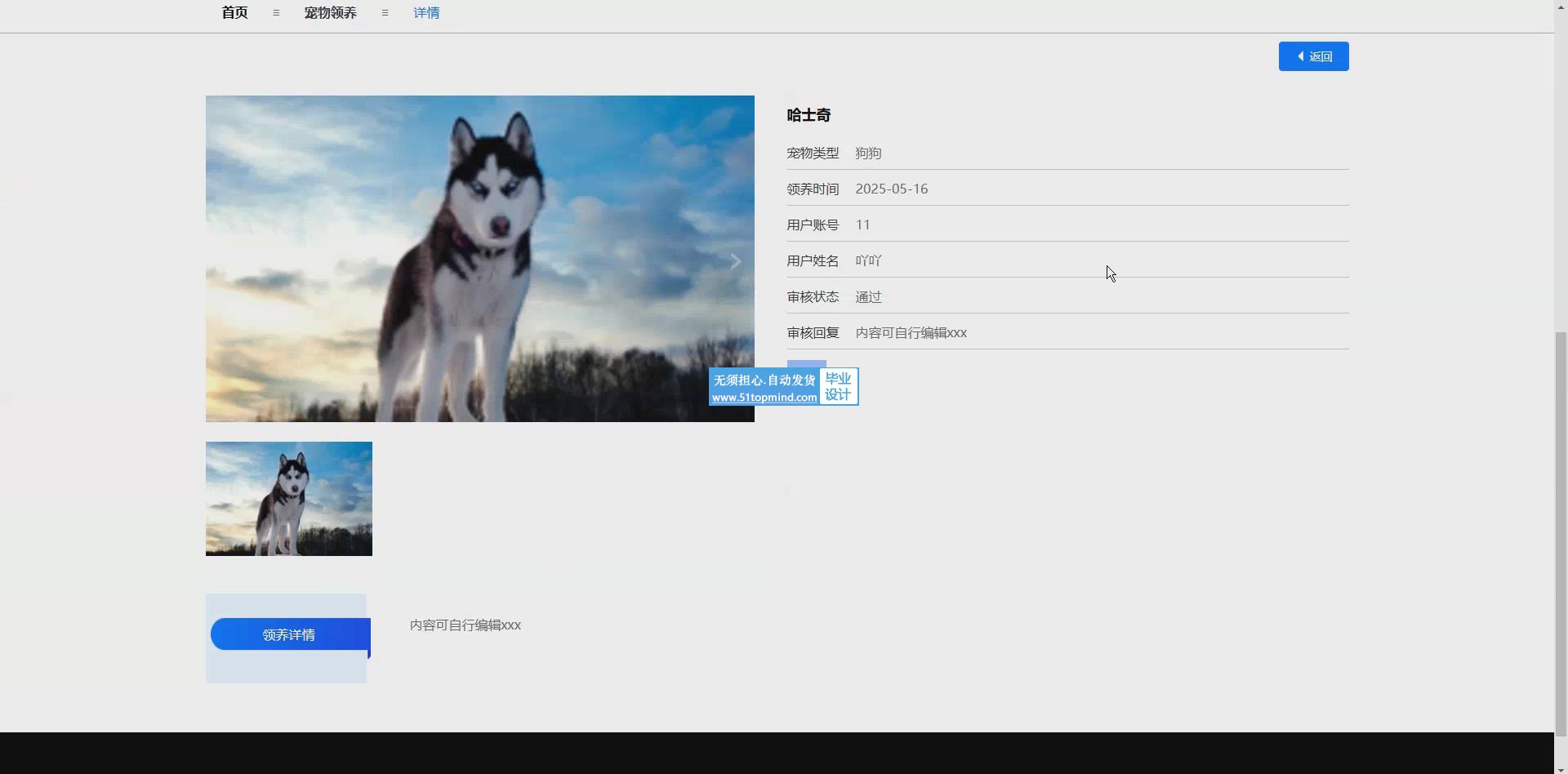Viewport: 1568px width, 774px height.
Task: Click the 哈士奇 pet title
Action: click(x=808, y=115)
